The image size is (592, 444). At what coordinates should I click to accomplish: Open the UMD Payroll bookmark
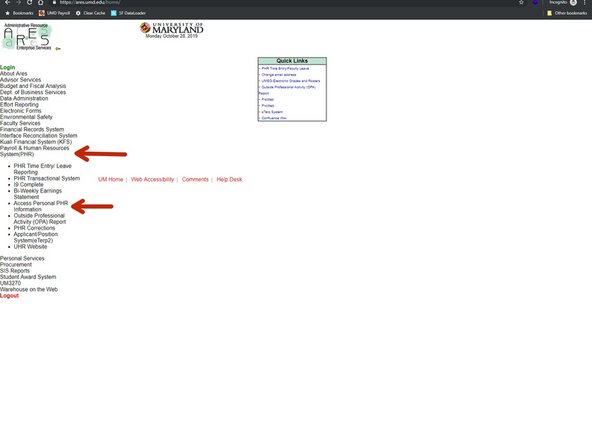(54, 13)
